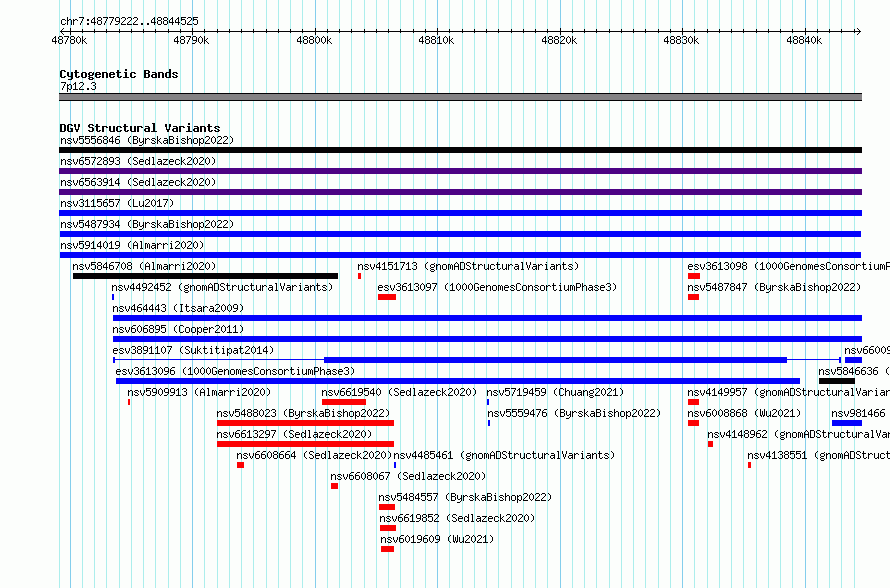Click the chr7:48779222..48844525 coordinate text
The height and width of the screenshot is (588, 890).
click(x=129, y=22)
